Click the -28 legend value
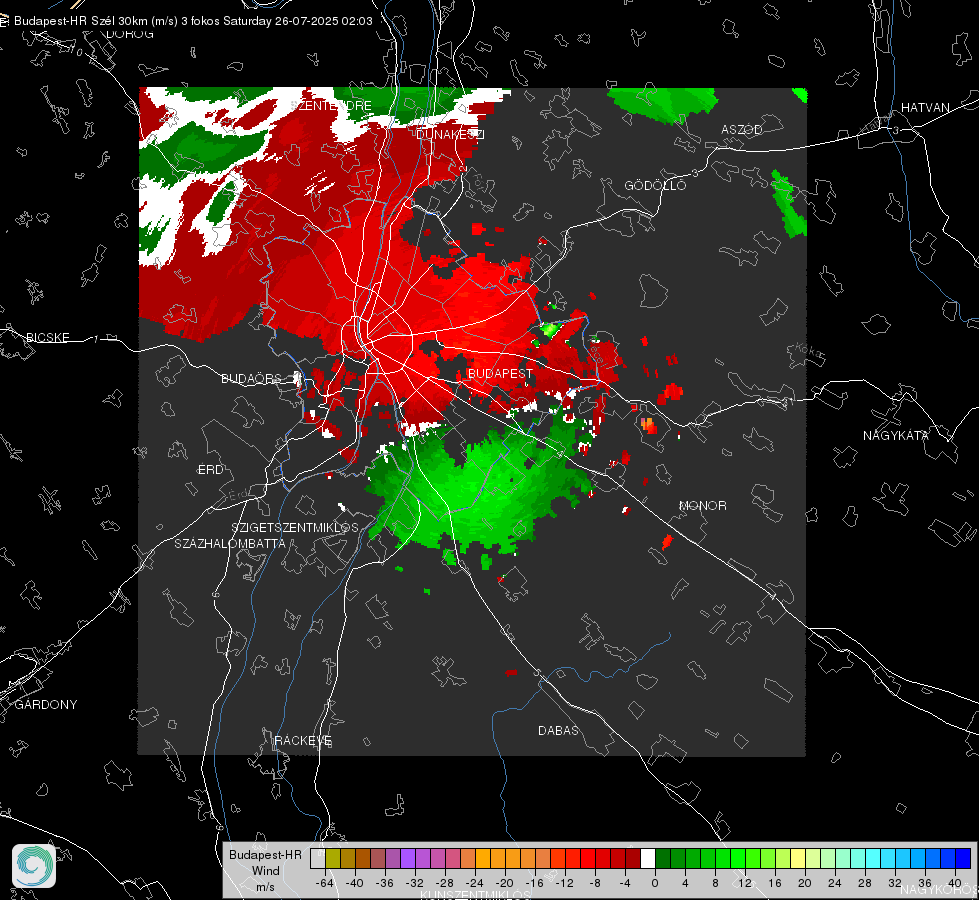The height and width of the screenshot is (900, 979). click(x=444, y=883)
